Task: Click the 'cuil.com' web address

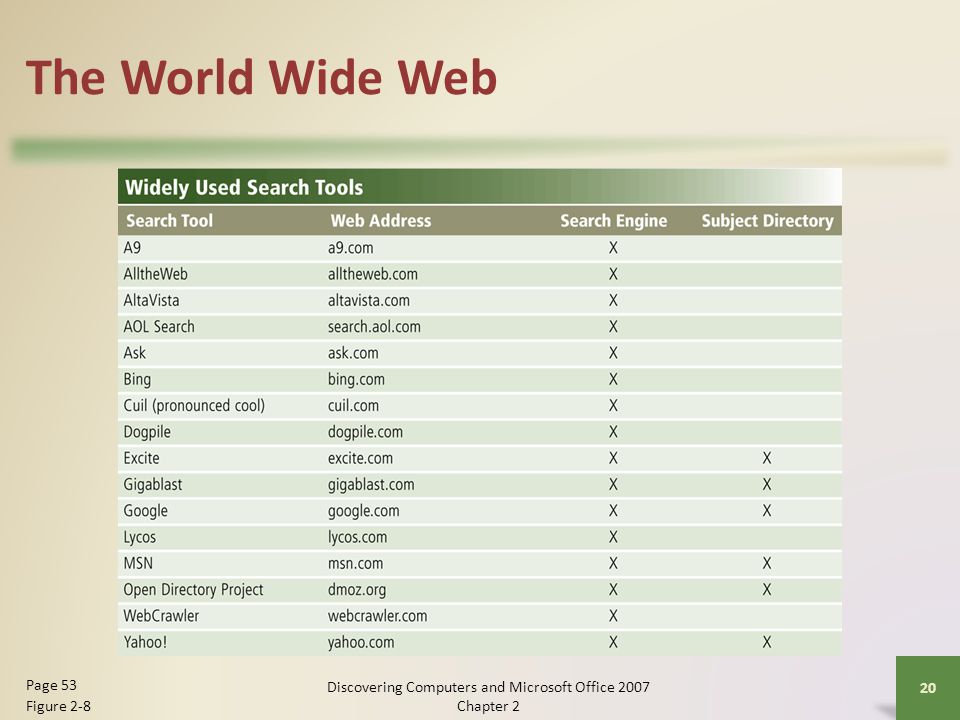Action: tap(353, 405)
